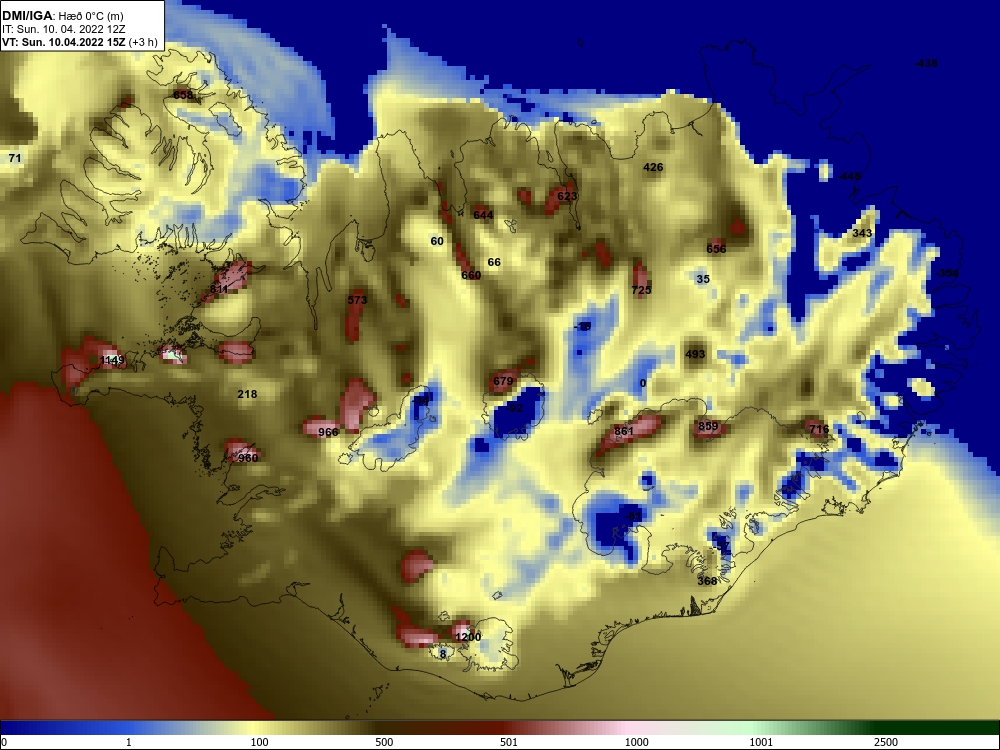This screenshot has height=750, width=1000.
Task: Click the map value 861
Action: click(x=624, y=431)
